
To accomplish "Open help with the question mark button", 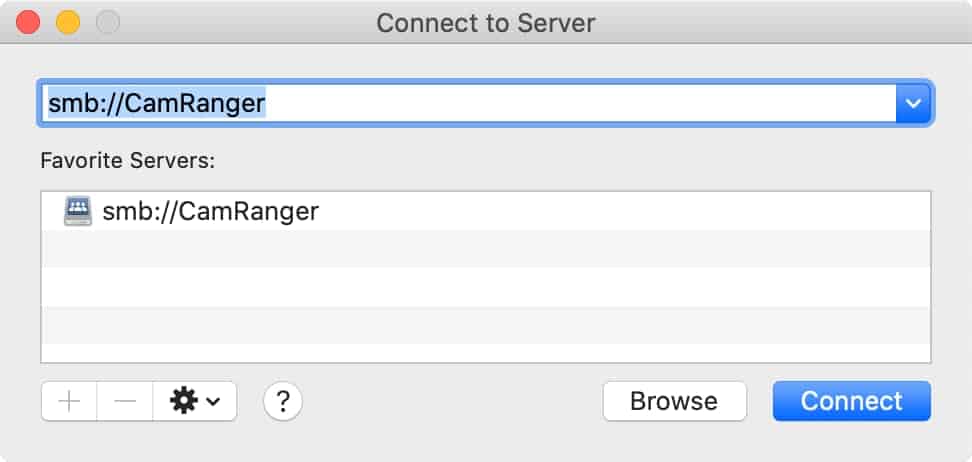I will click(x=283, y=401).
